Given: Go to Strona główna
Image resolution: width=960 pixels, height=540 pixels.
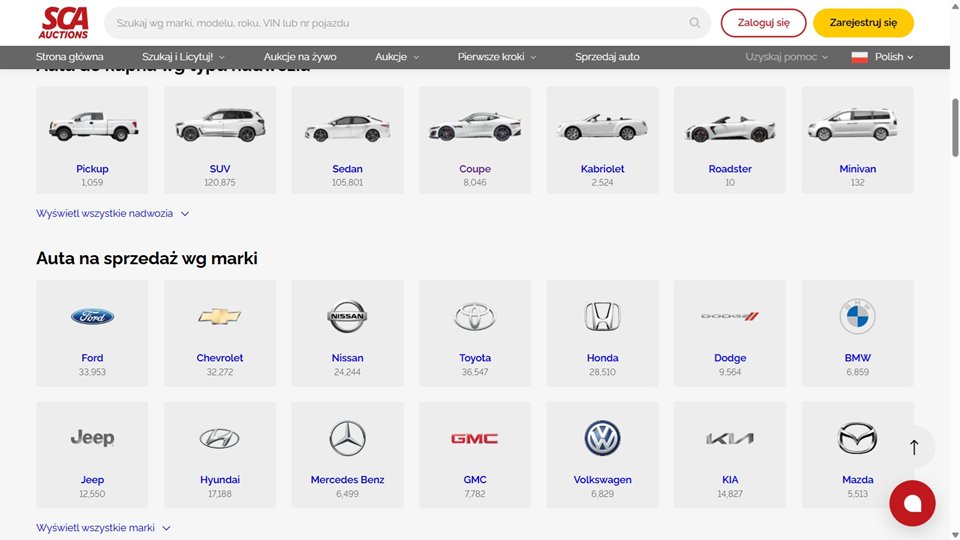Looking at the screenshot, I should [x=70, y=57].
